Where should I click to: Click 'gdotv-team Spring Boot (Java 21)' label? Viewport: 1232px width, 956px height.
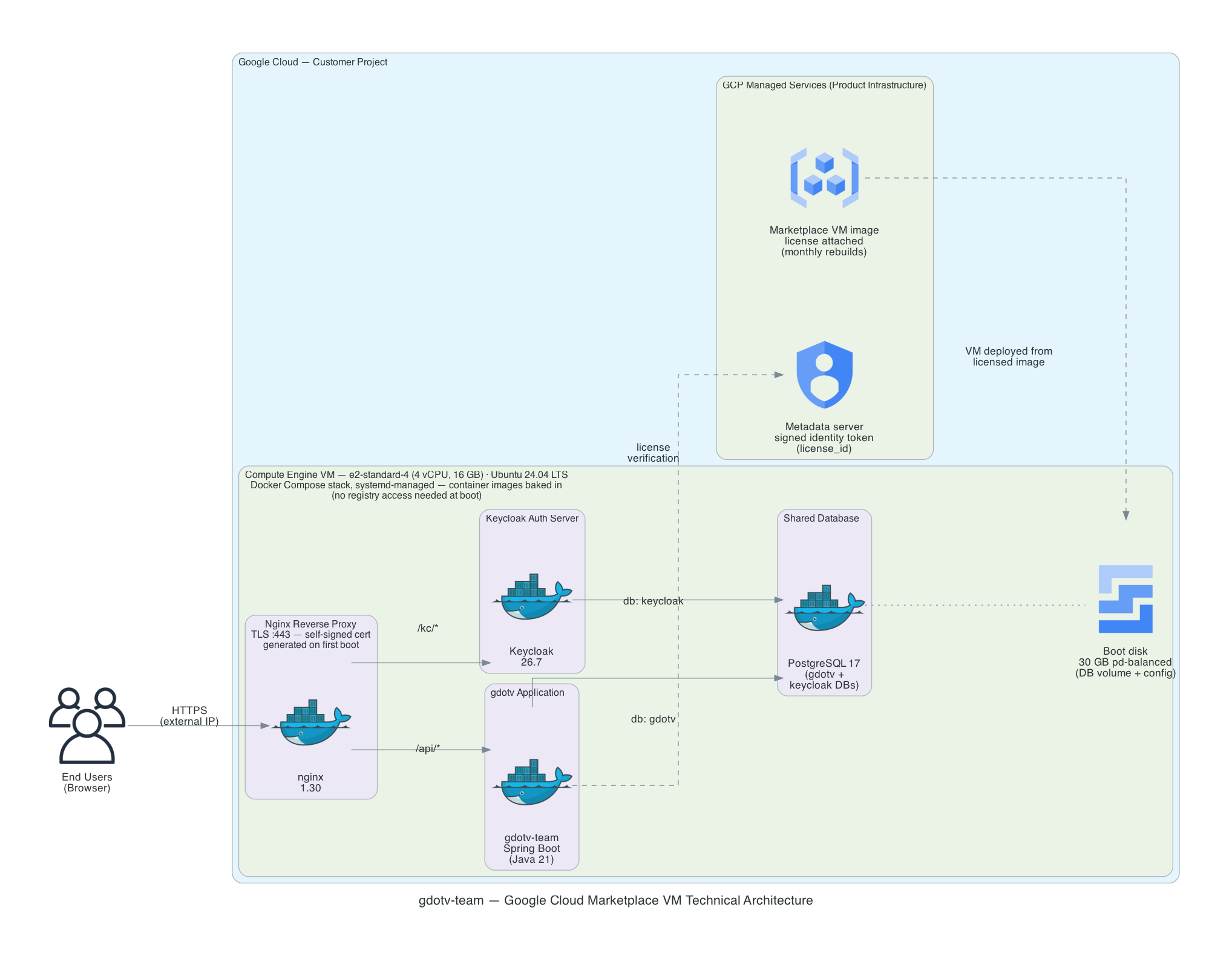click(531, 848)
